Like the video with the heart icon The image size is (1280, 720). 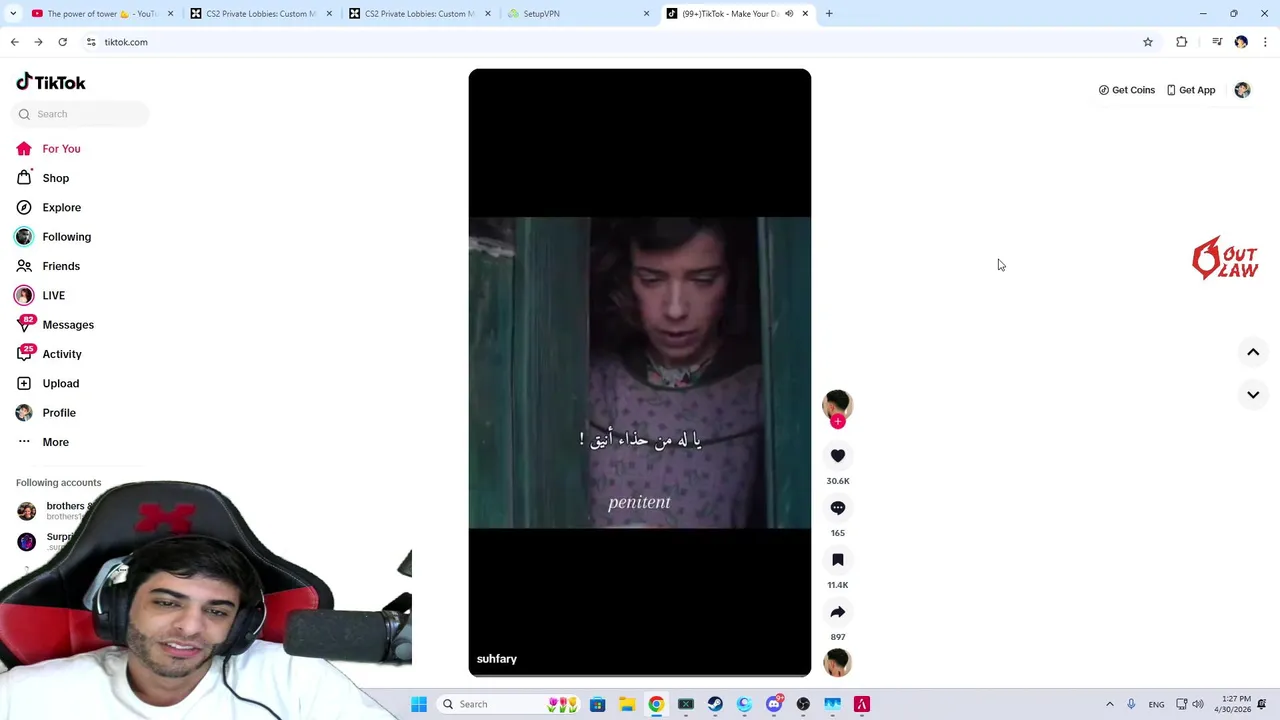[838, 456]
